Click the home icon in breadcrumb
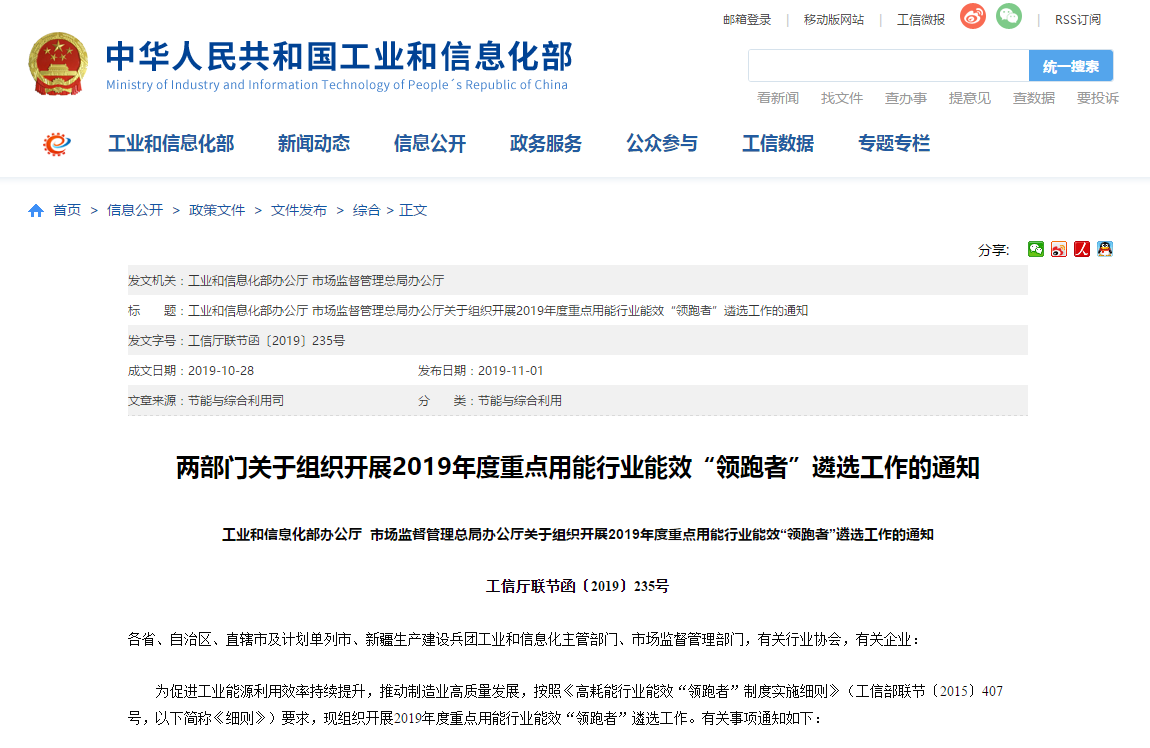The image size is (1150, 748). (x=36, y=211)
